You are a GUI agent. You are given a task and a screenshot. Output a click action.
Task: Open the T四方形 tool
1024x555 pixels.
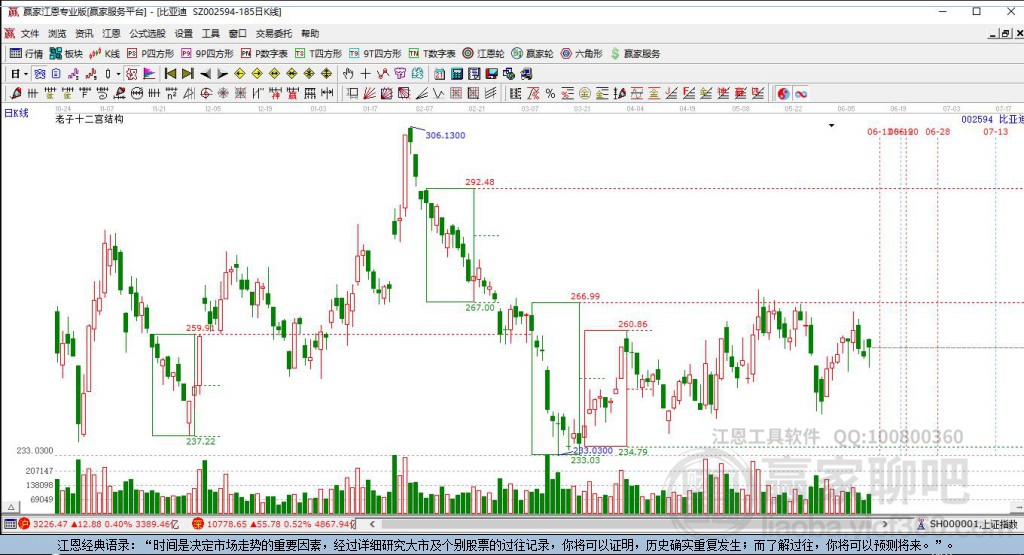tap(319, 54)
